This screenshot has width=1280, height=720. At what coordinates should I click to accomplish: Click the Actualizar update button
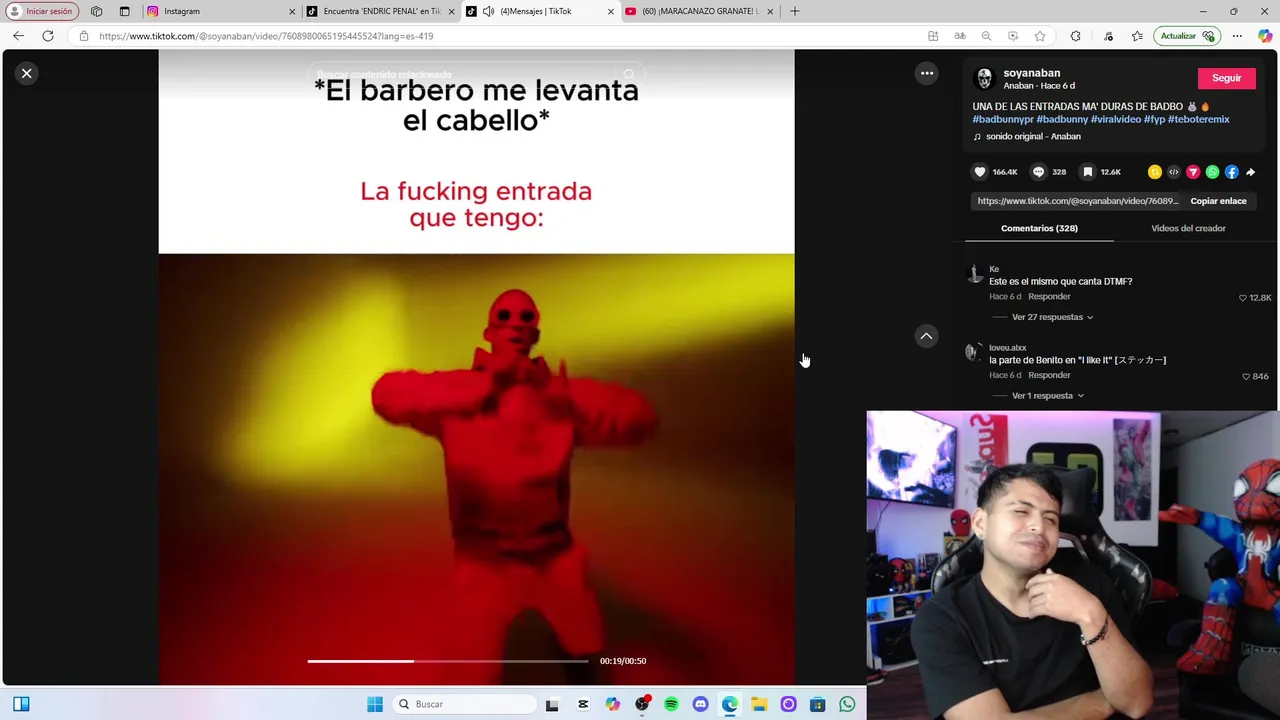tap(1187, 36)
